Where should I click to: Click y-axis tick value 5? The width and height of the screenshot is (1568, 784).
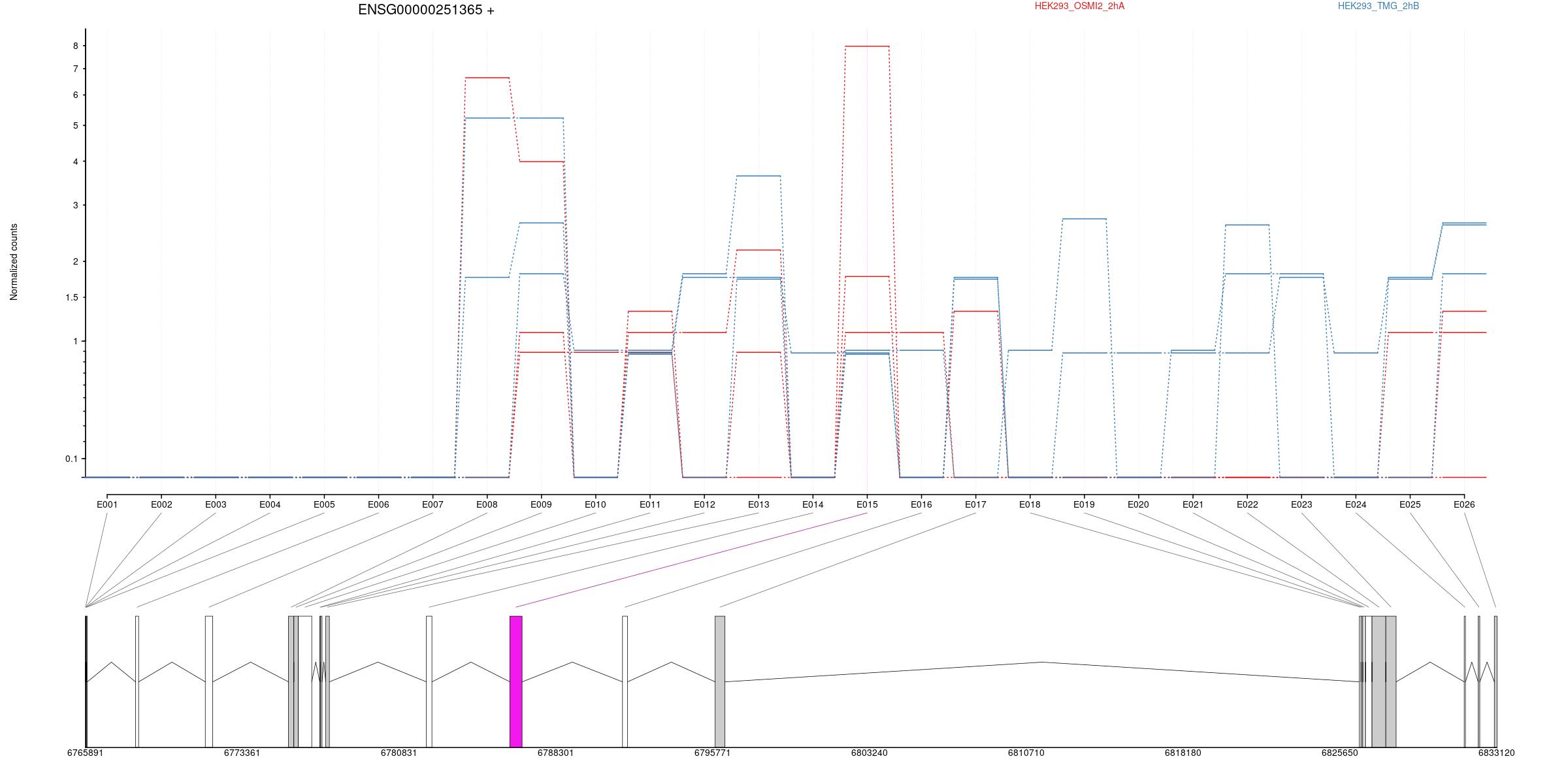coord(76,125)
